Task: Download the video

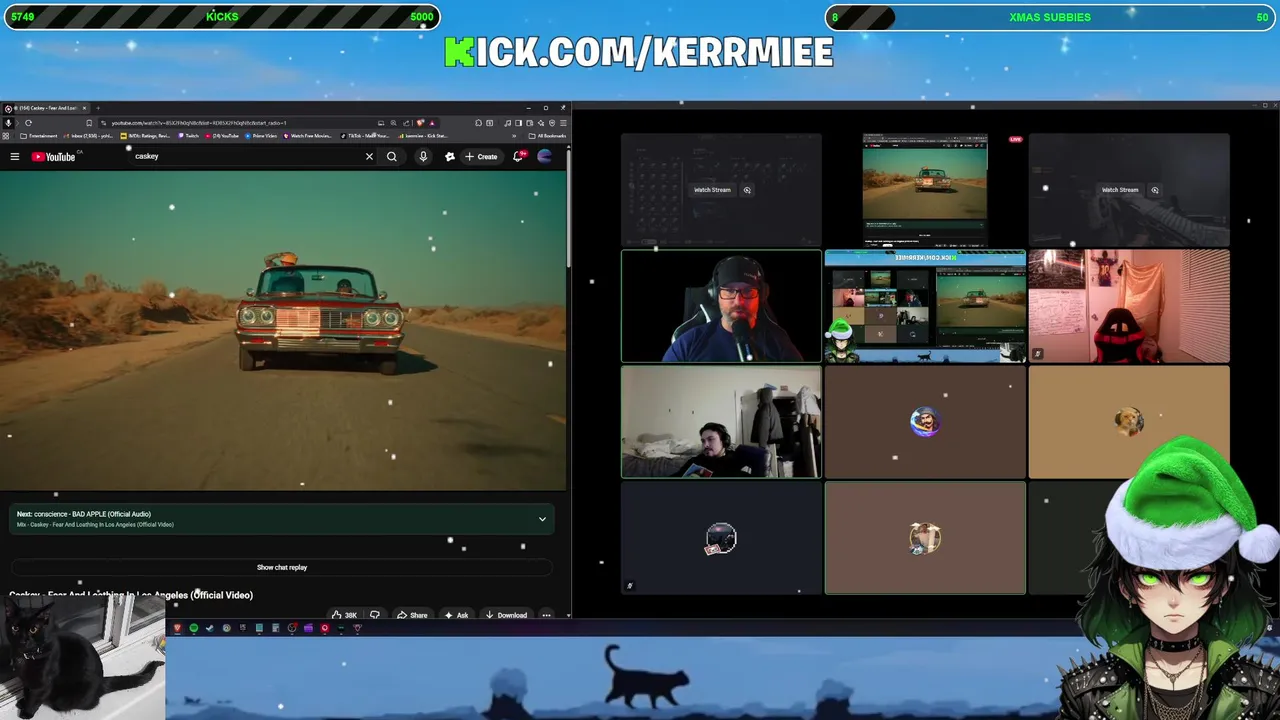Action: point(506,615)
